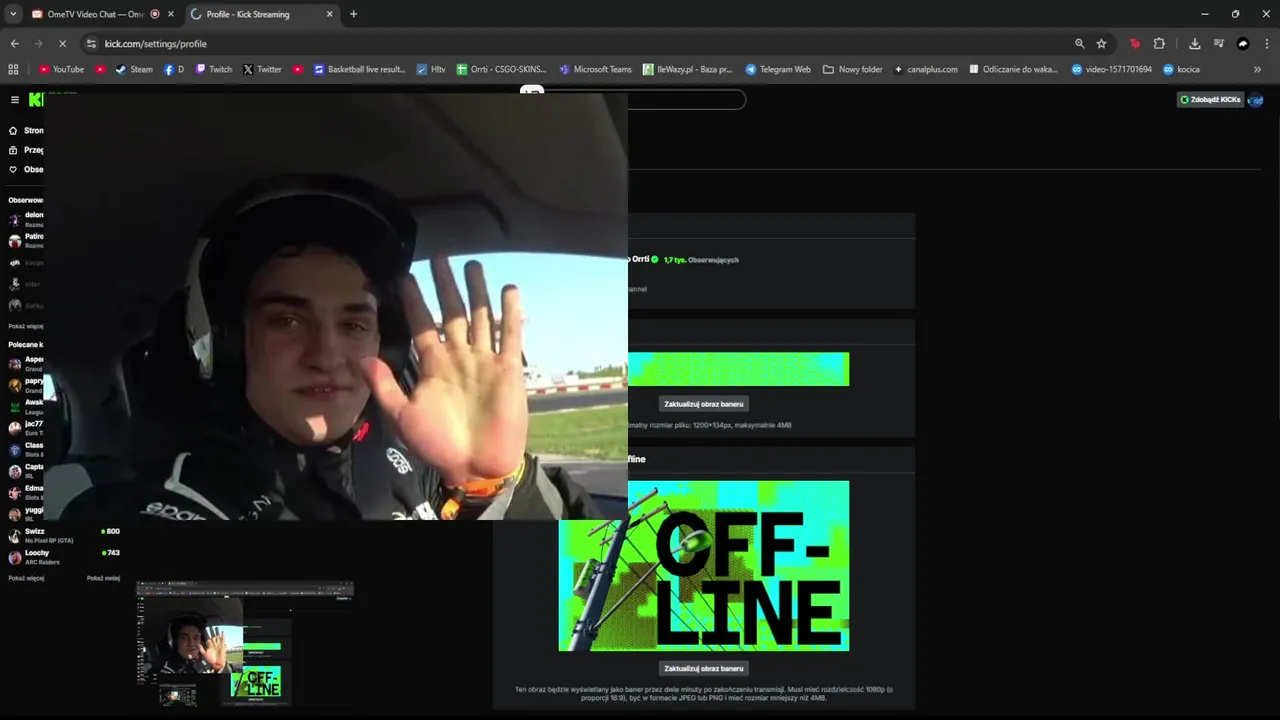Open the browser downloads icon
Screen dimensions: 1280x720
point(1194,44)
